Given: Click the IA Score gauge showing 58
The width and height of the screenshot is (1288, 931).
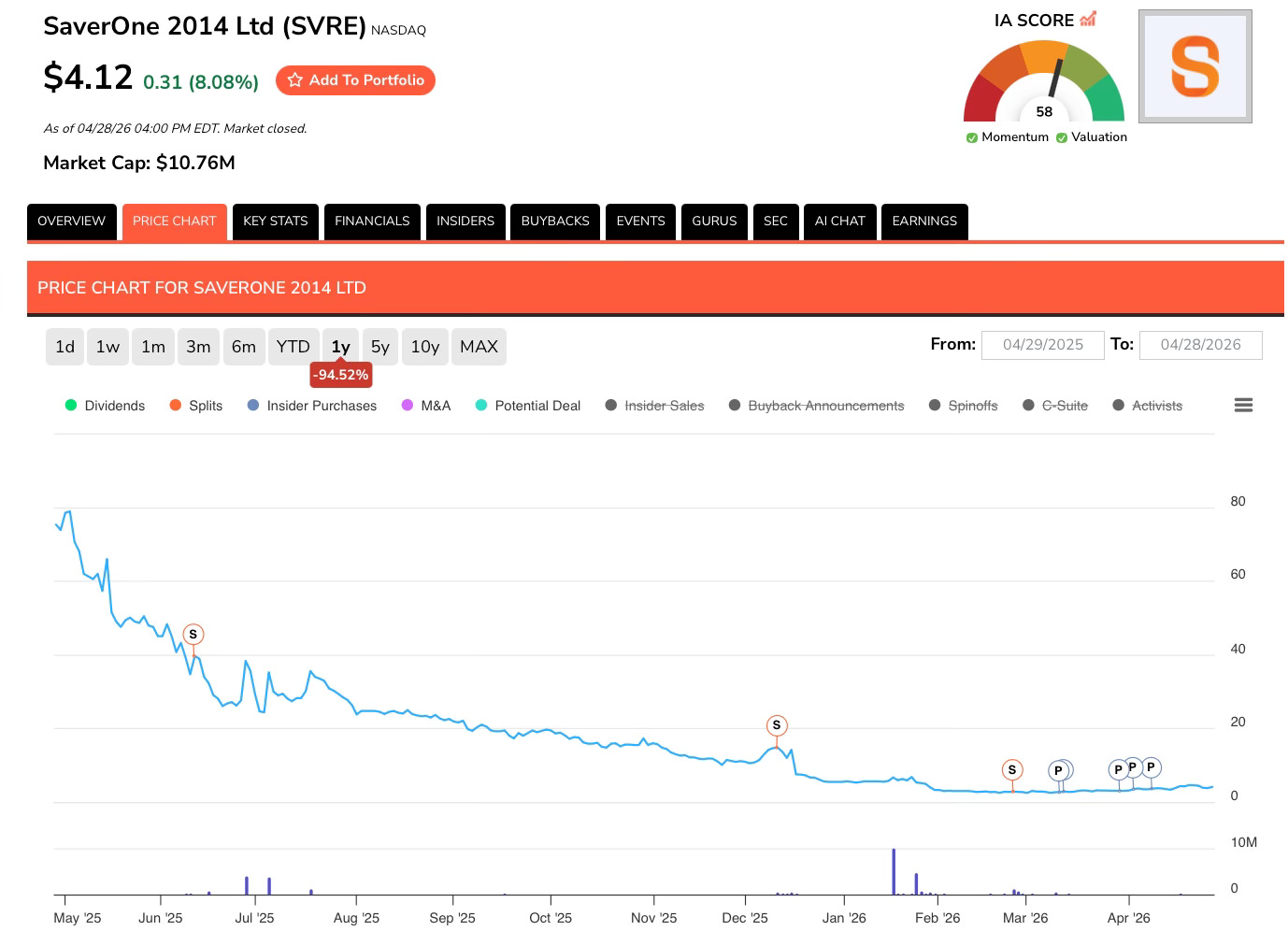Looking at the screenshot, I should (x=1044, y=81).
